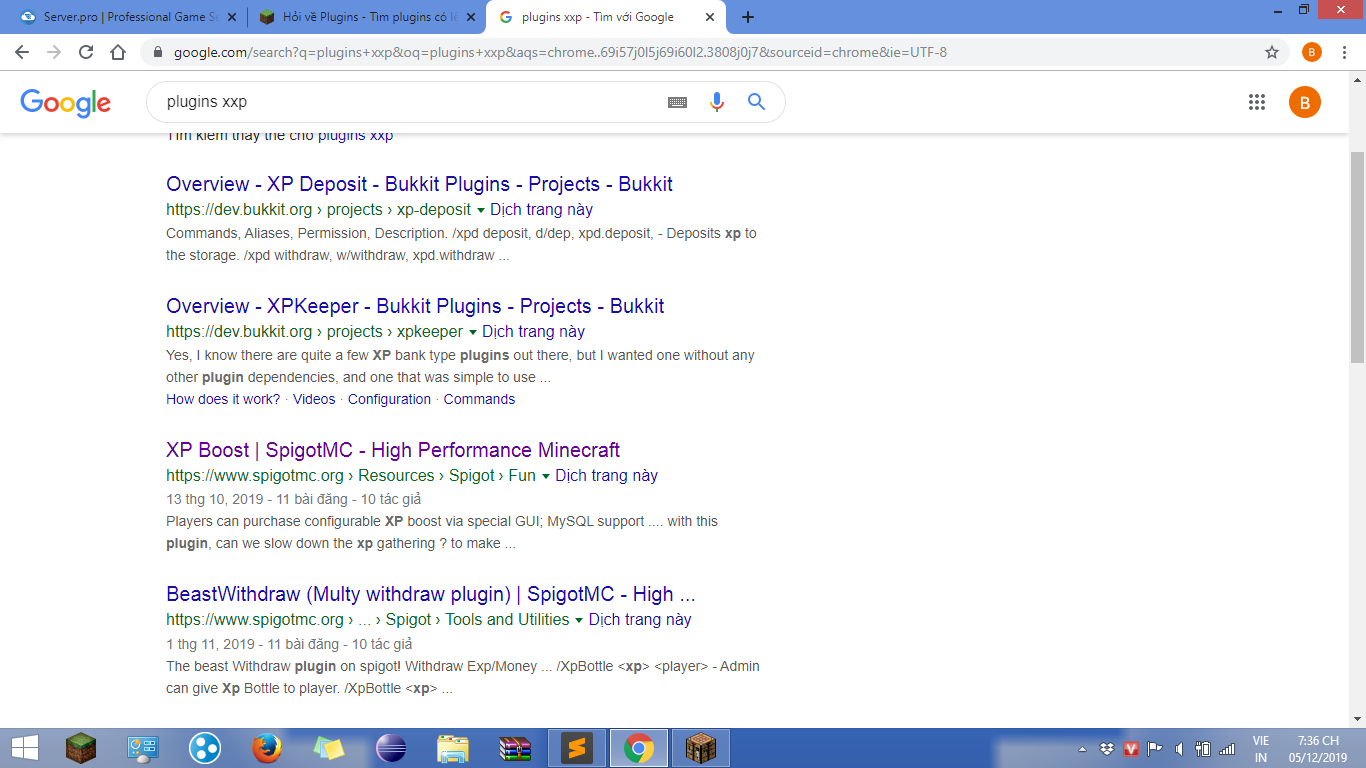This screenshot has height=768, width=1366.
Task: Switch to the crafting table app in taskbar
Action: (701, 748)
